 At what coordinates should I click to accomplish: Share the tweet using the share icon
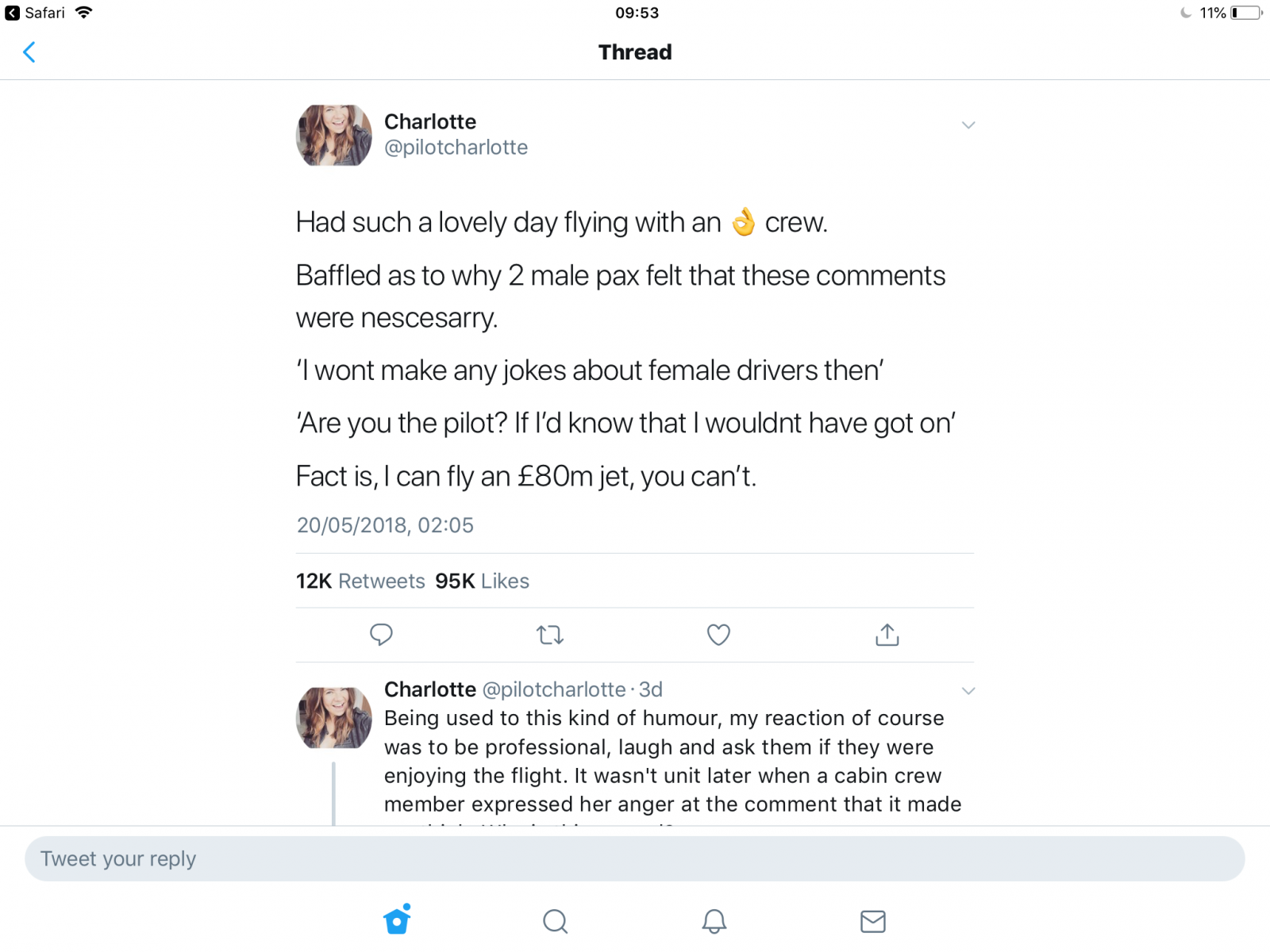point(887,635)
